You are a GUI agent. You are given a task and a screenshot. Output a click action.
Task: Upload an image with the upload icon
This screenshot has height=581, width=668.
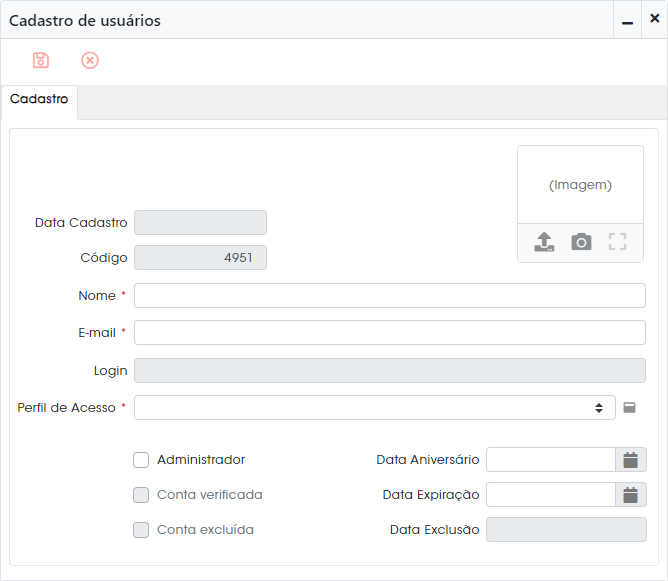[x=544, y=242]
